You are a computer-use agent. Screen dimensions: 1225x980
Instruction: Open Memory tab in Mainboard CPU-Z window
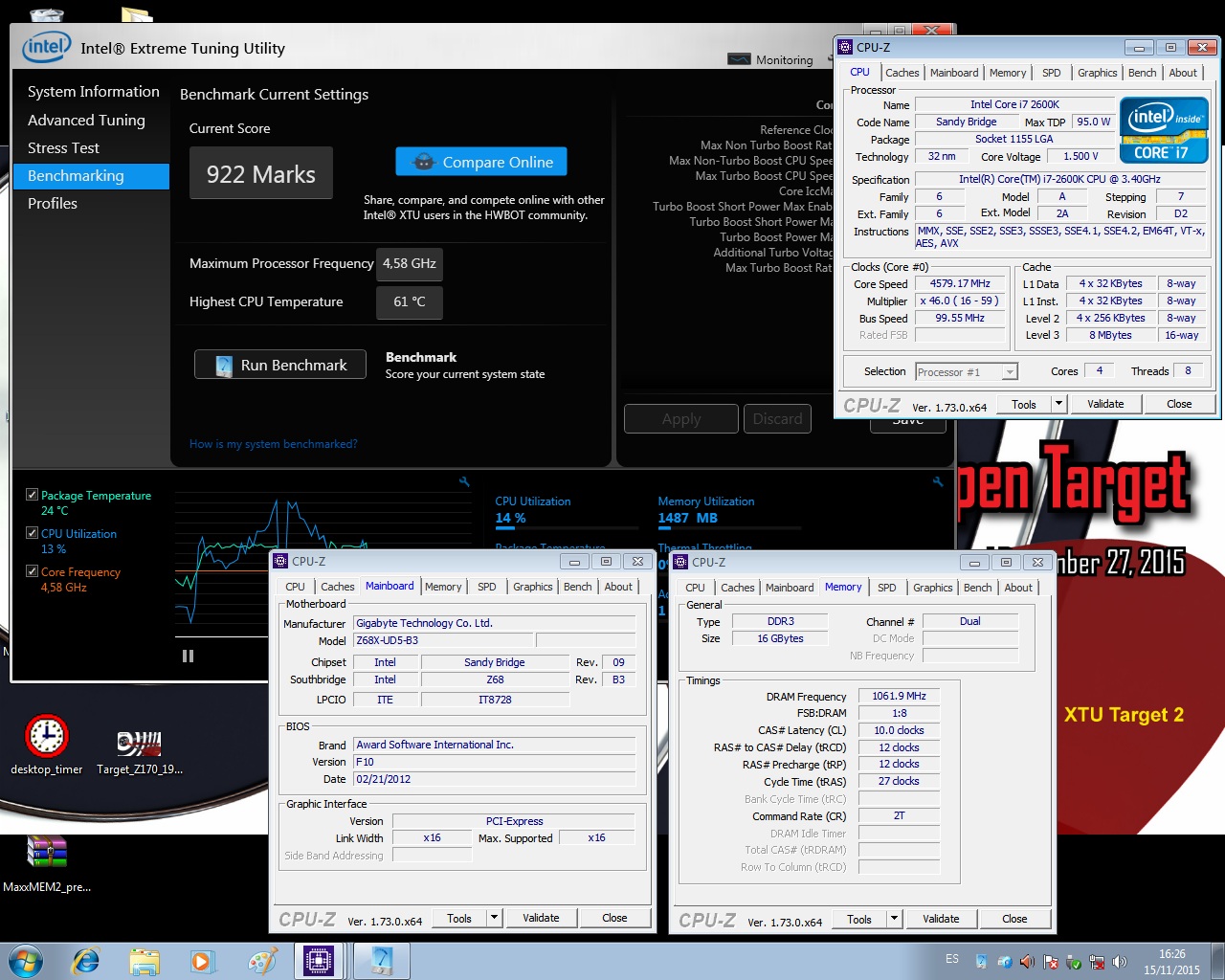tap(443, 587)
